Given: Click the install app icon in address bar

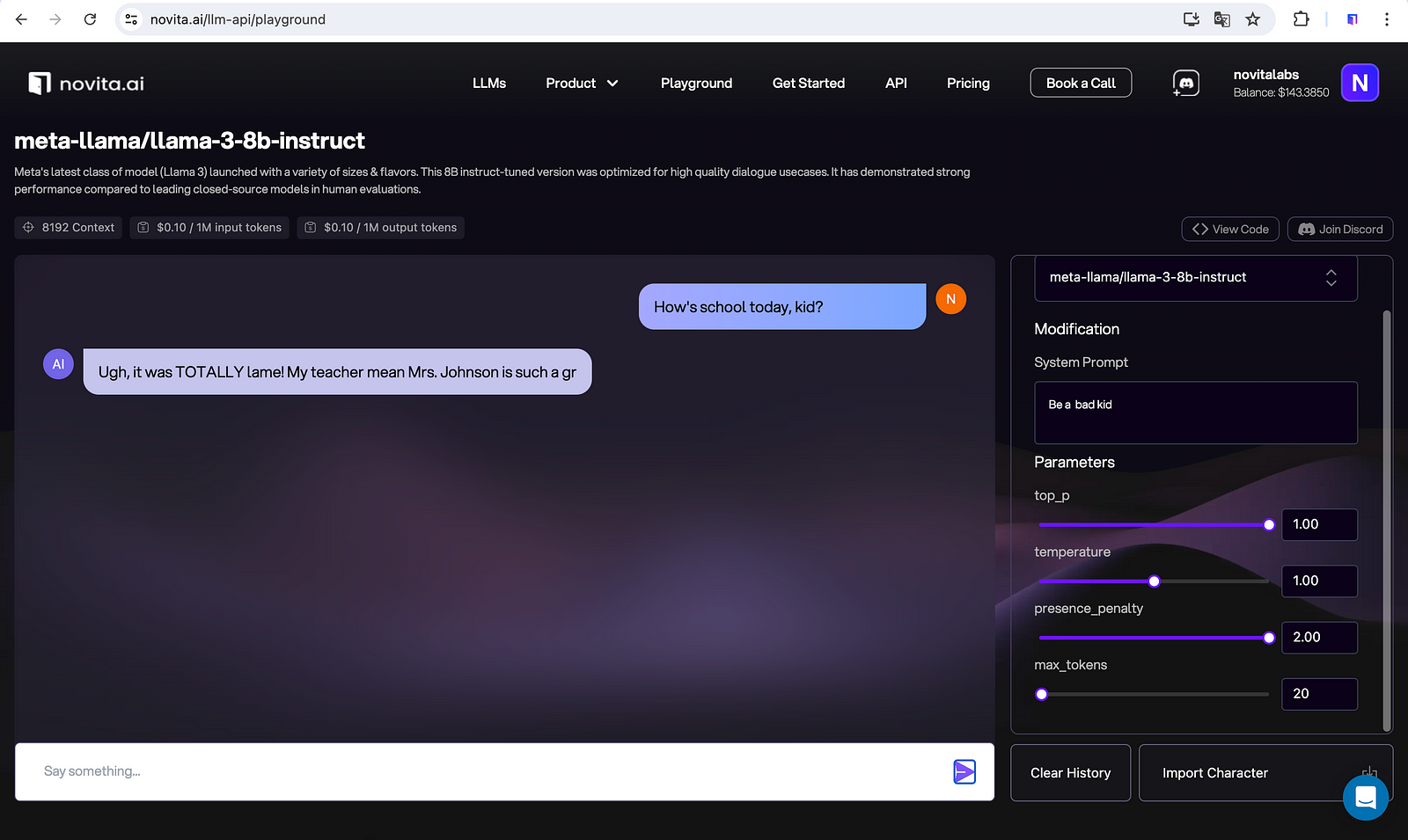Looking at the screenshot, I should pos(1192,19).
